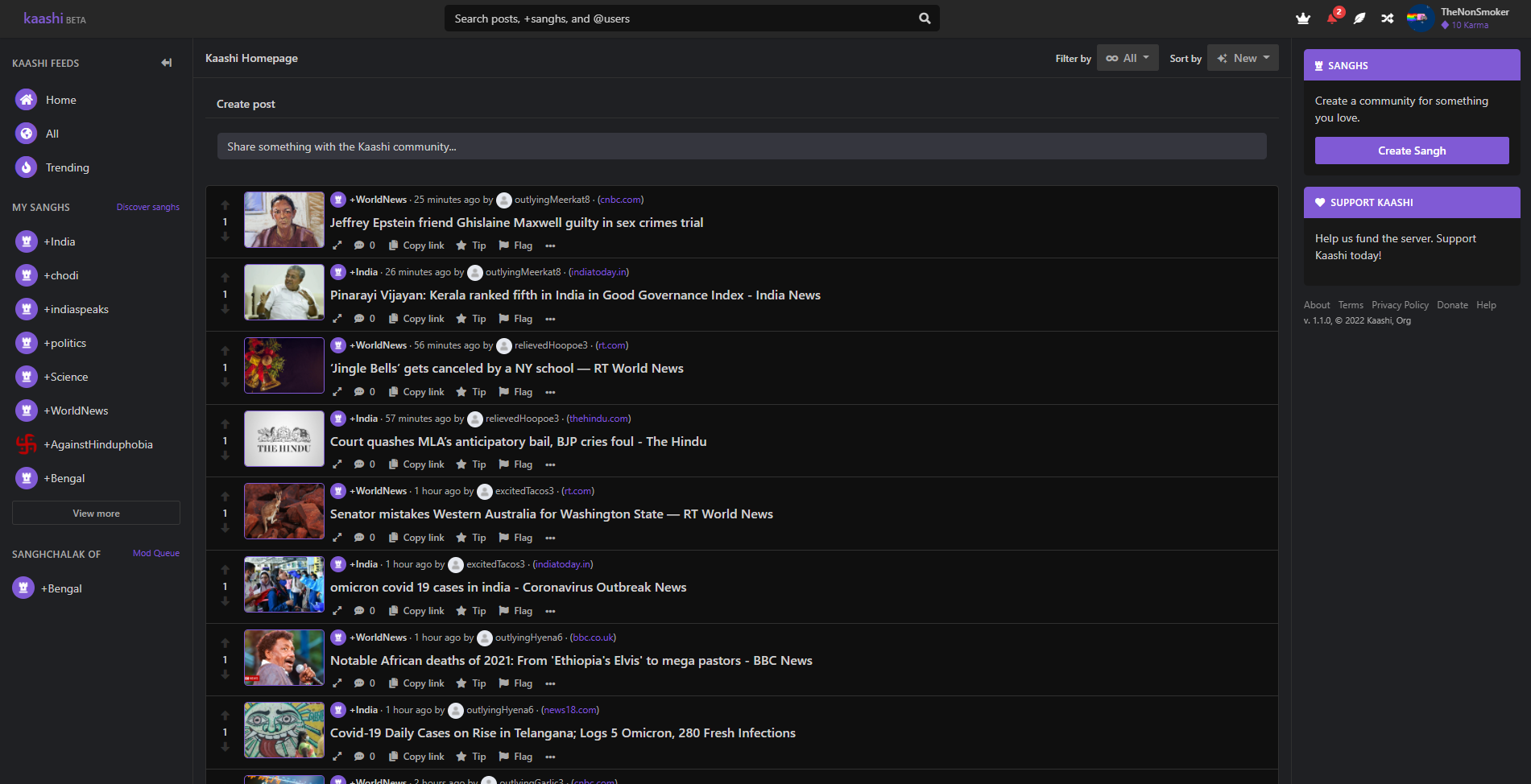
Task: Click the Trending flame icon
Action: tap(27, 167)
